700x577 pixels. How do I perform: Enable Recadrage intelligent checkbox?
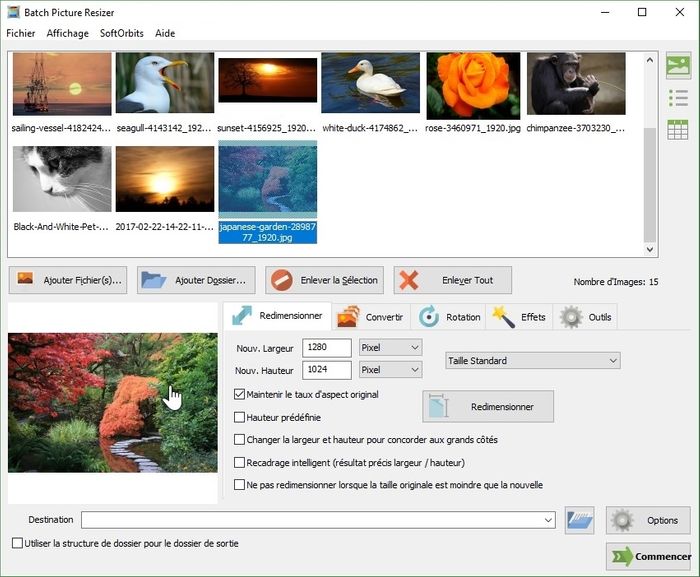(239, 463)
